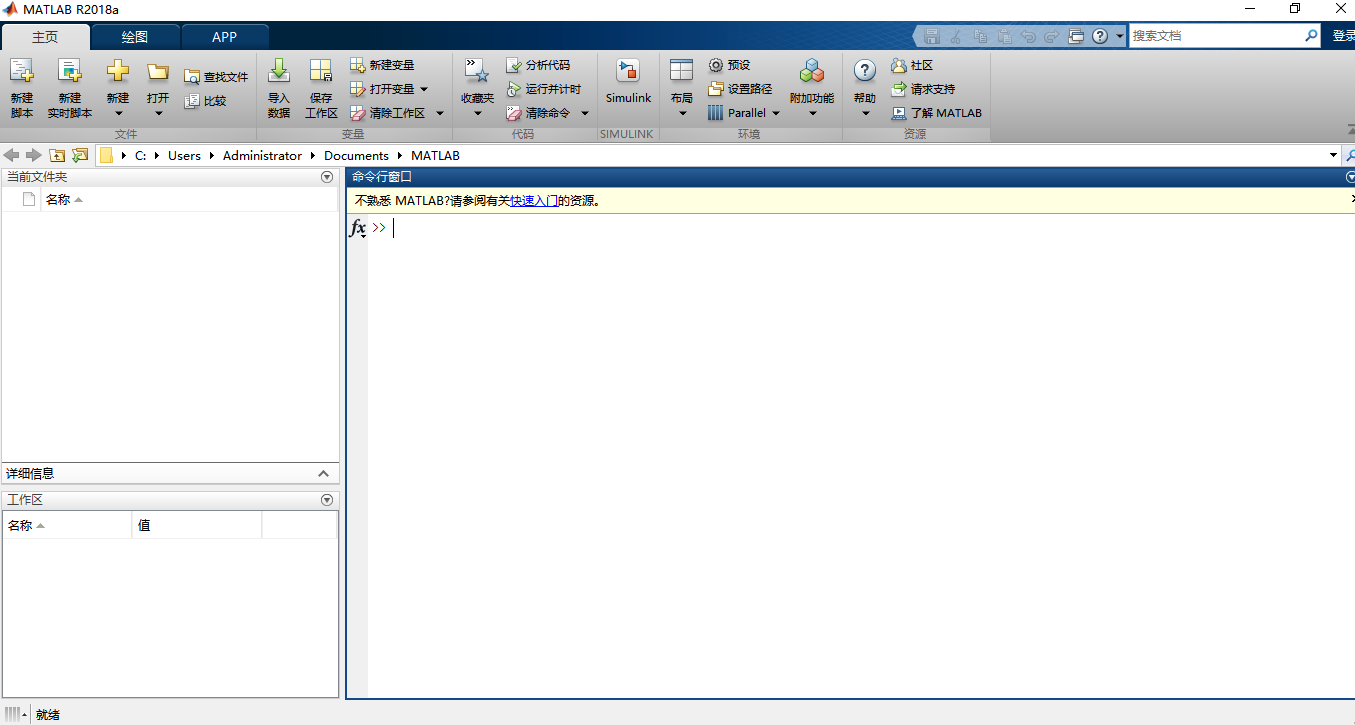Click the fx function browser icon
Image resolution: width=1355 pixels, height=725 pixels.
[x=357, y=228]
